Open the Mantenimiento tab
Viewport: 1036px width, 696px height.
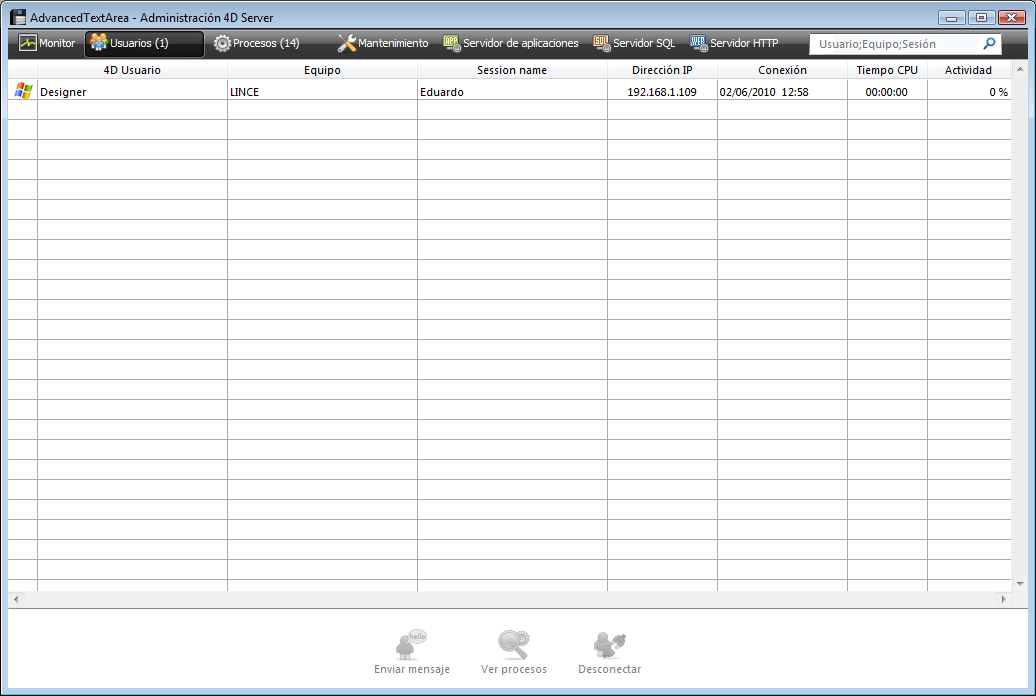383,44
